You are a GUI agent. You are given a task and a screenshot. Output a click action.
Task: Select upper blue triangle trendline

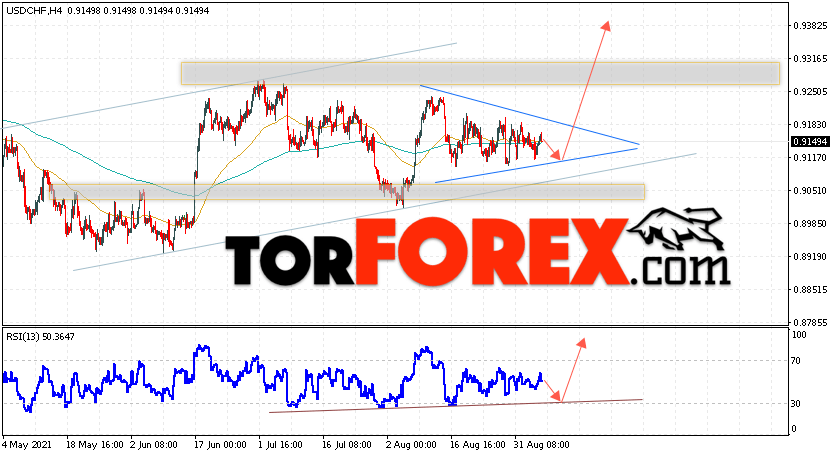529,115
